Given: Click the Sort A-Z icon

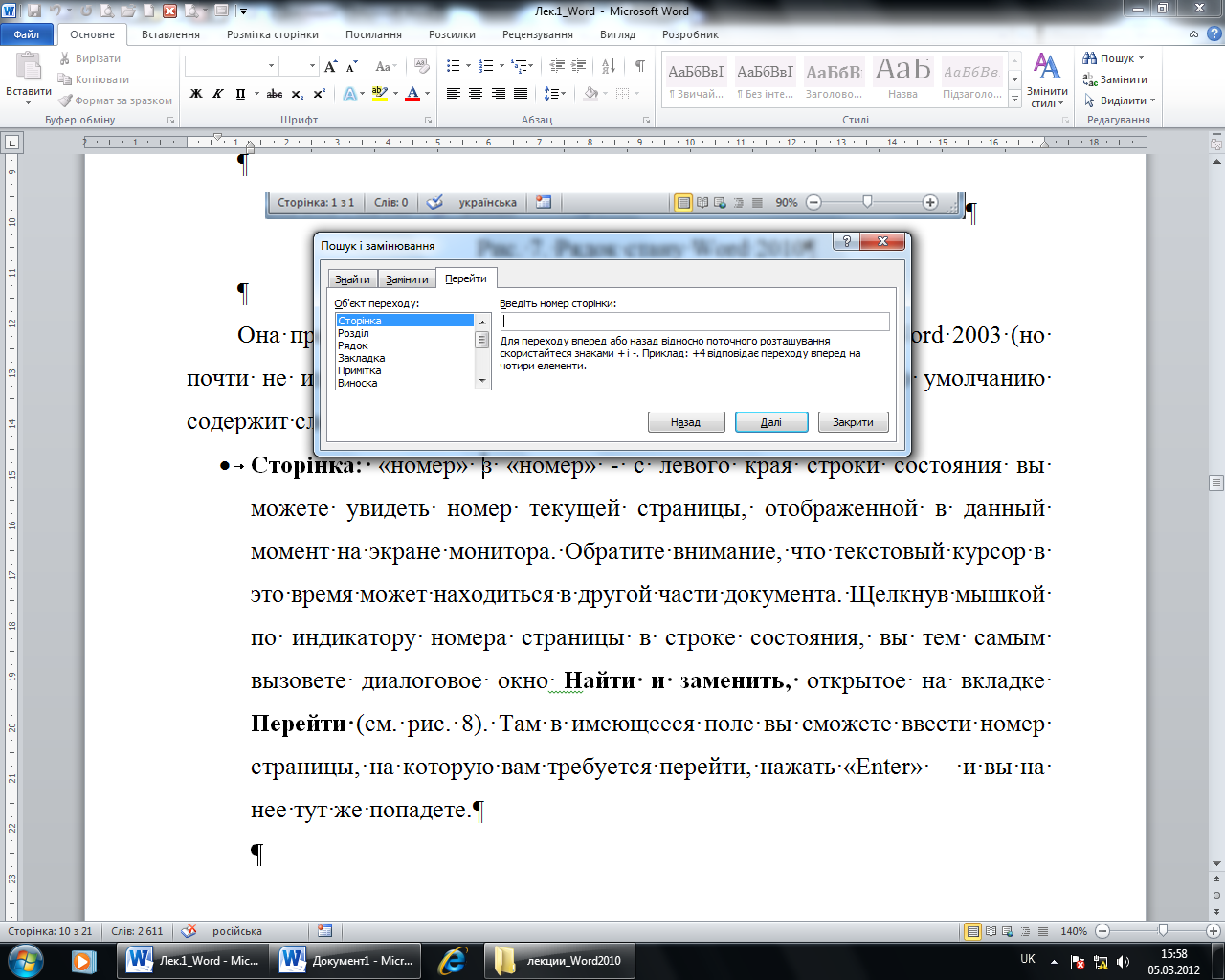Looking at the screenshot, I should [609, 66].
